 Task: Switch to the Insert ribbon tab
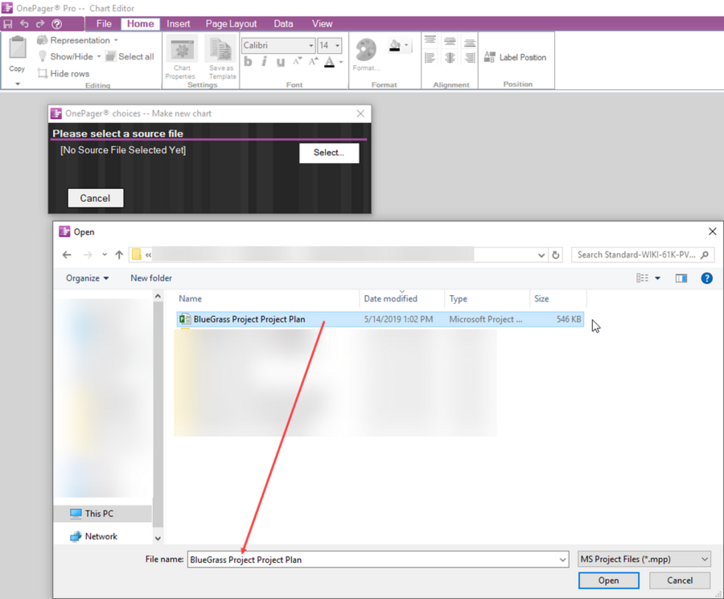click(x=178, y=24)
